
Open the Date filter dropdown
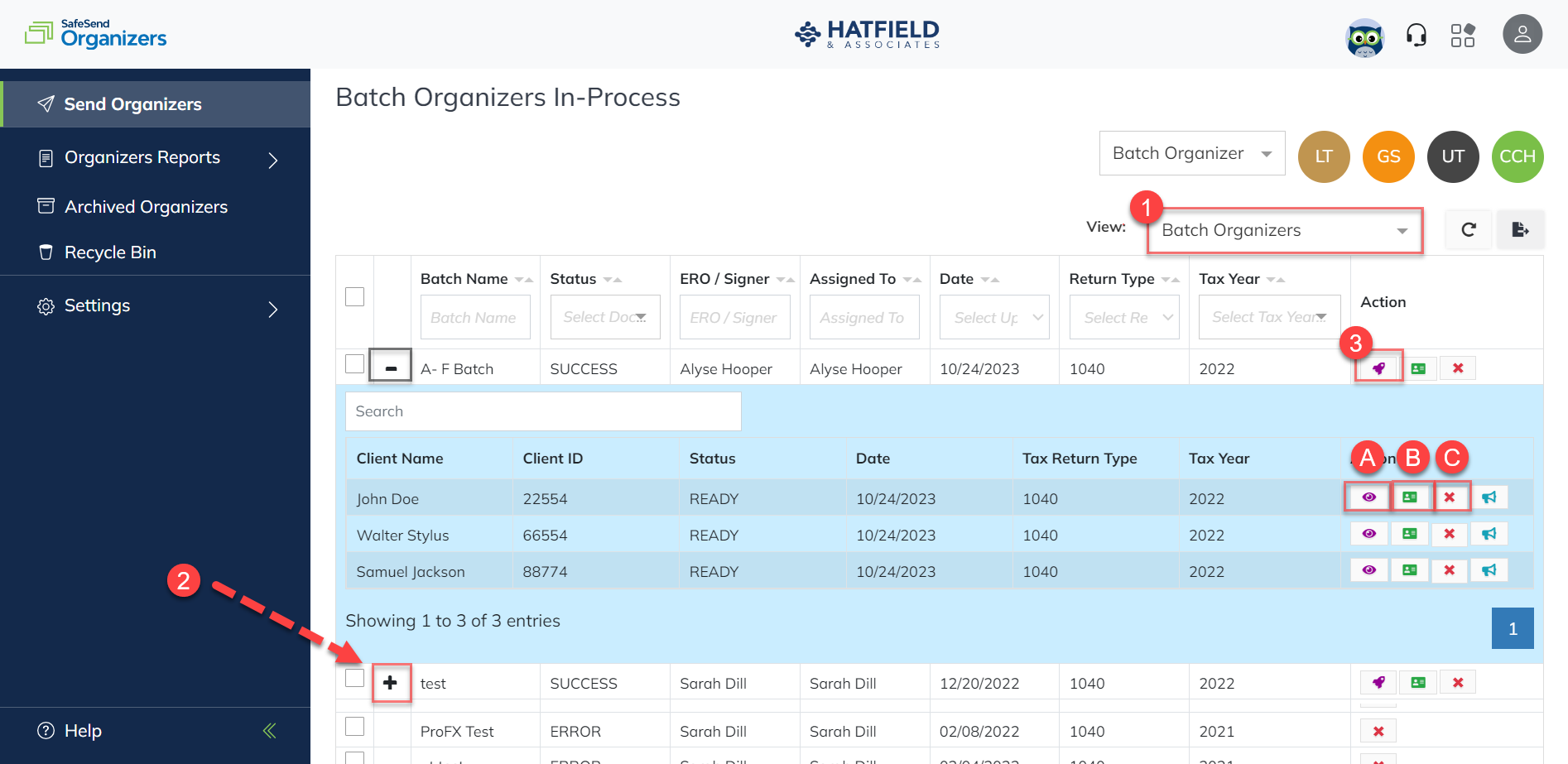click(994, 318)
